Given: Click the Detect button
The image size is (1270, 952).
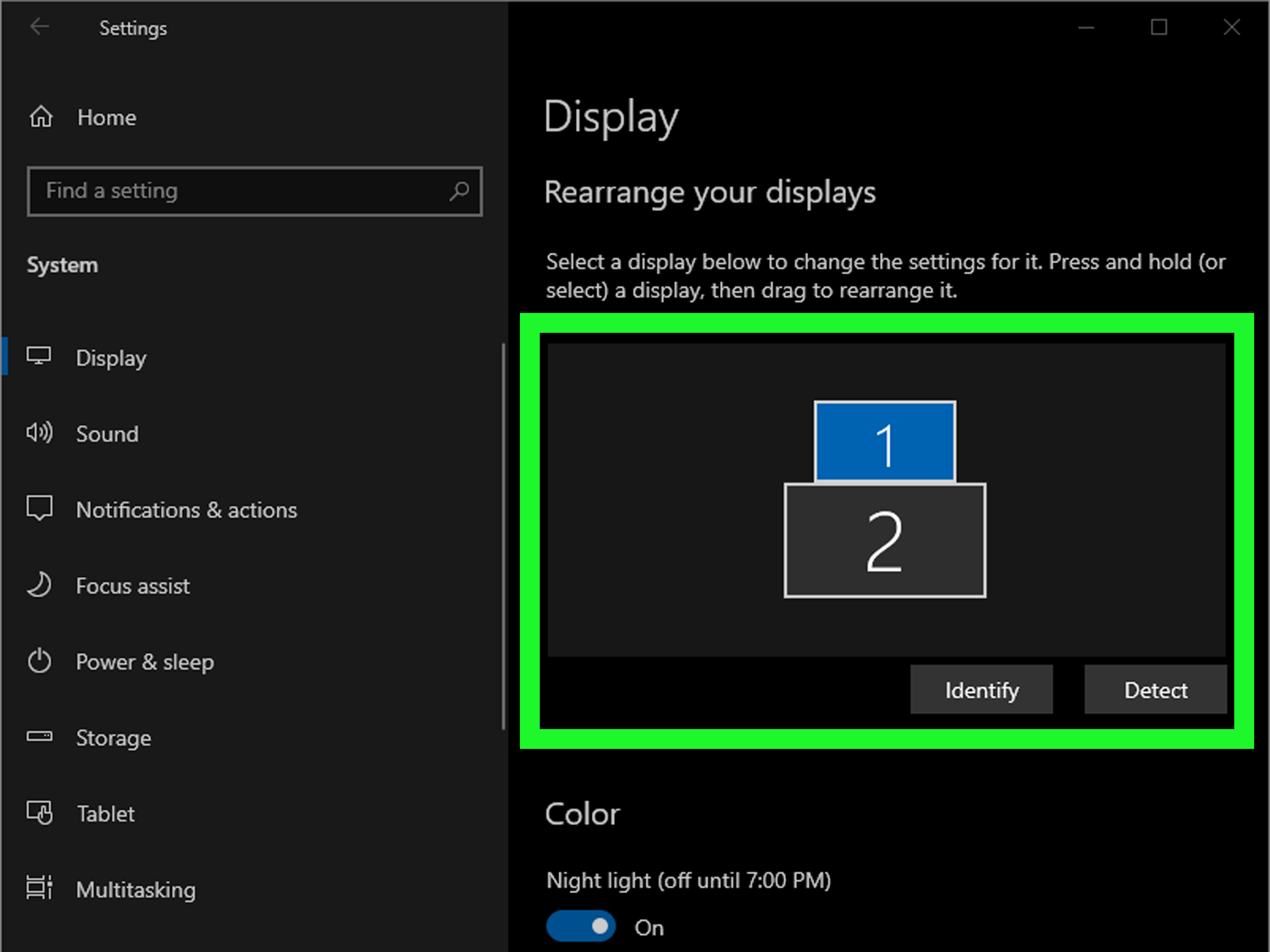Looking at the screenshot, I should pos(1156,690).
